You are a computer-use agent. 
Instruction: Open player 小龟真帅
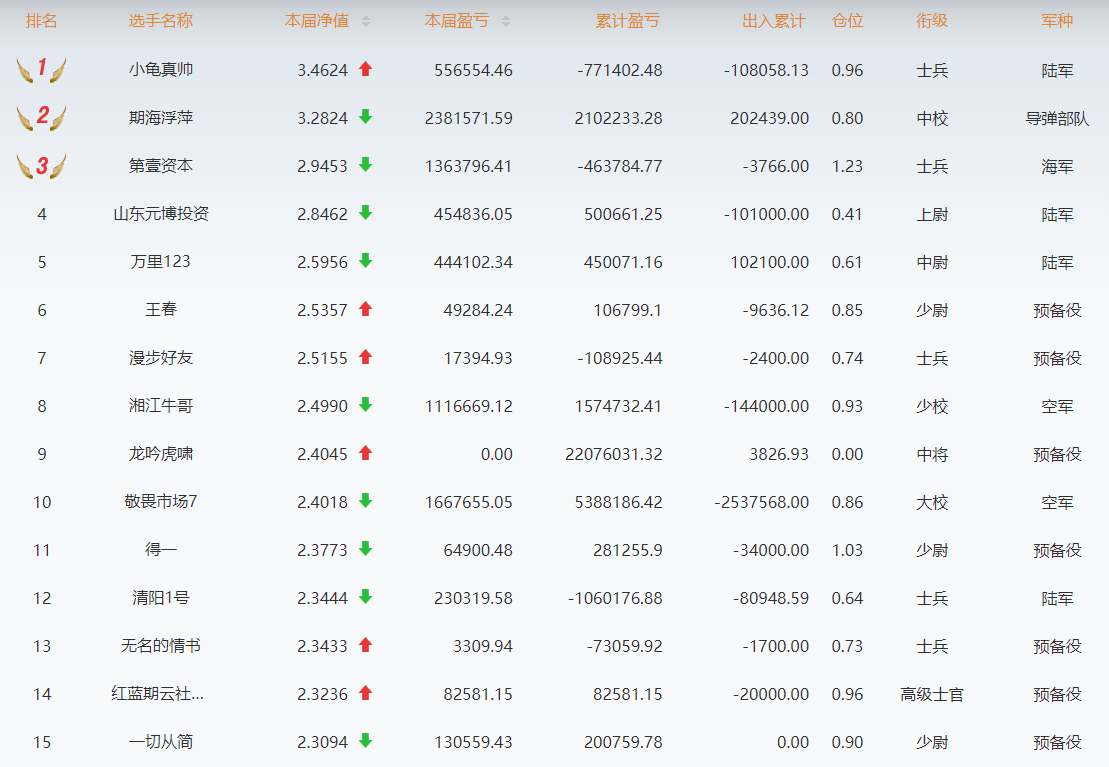point(161,69)
